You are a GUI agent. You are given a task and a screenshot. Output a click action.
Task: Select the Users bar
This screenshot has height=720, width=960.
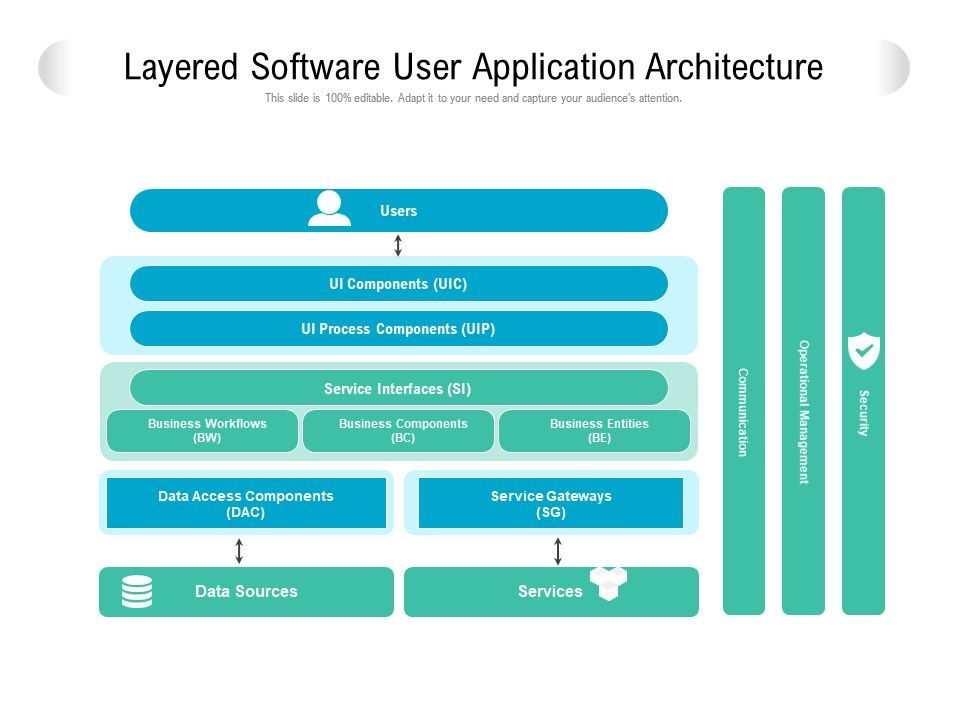pyautogui.click(x=399, y=211)
